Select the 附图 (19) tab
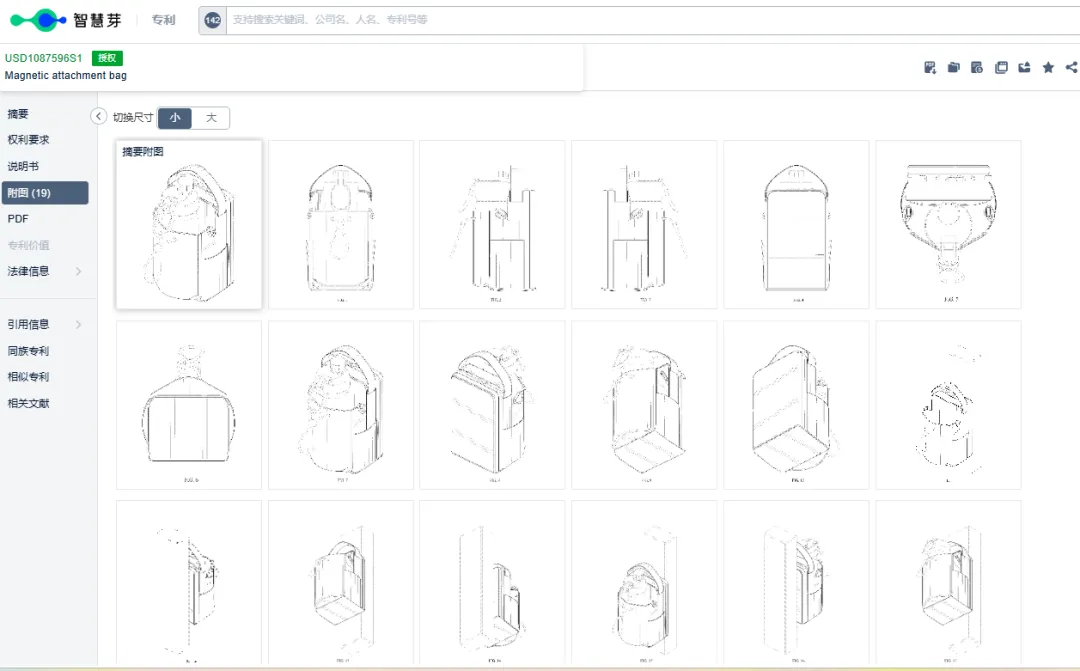 [x=45, y=193]
